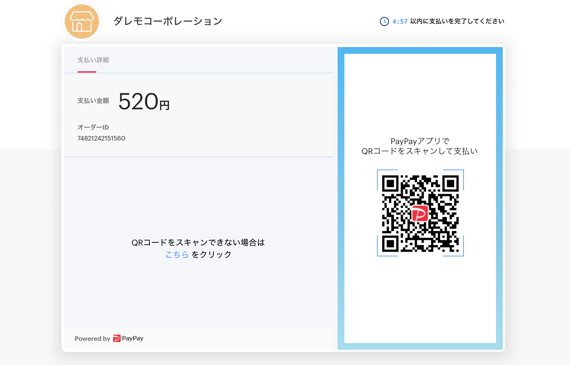Click the オーダーID label
This screenshot has height=365, width=570.
click(x=93, y=127)
